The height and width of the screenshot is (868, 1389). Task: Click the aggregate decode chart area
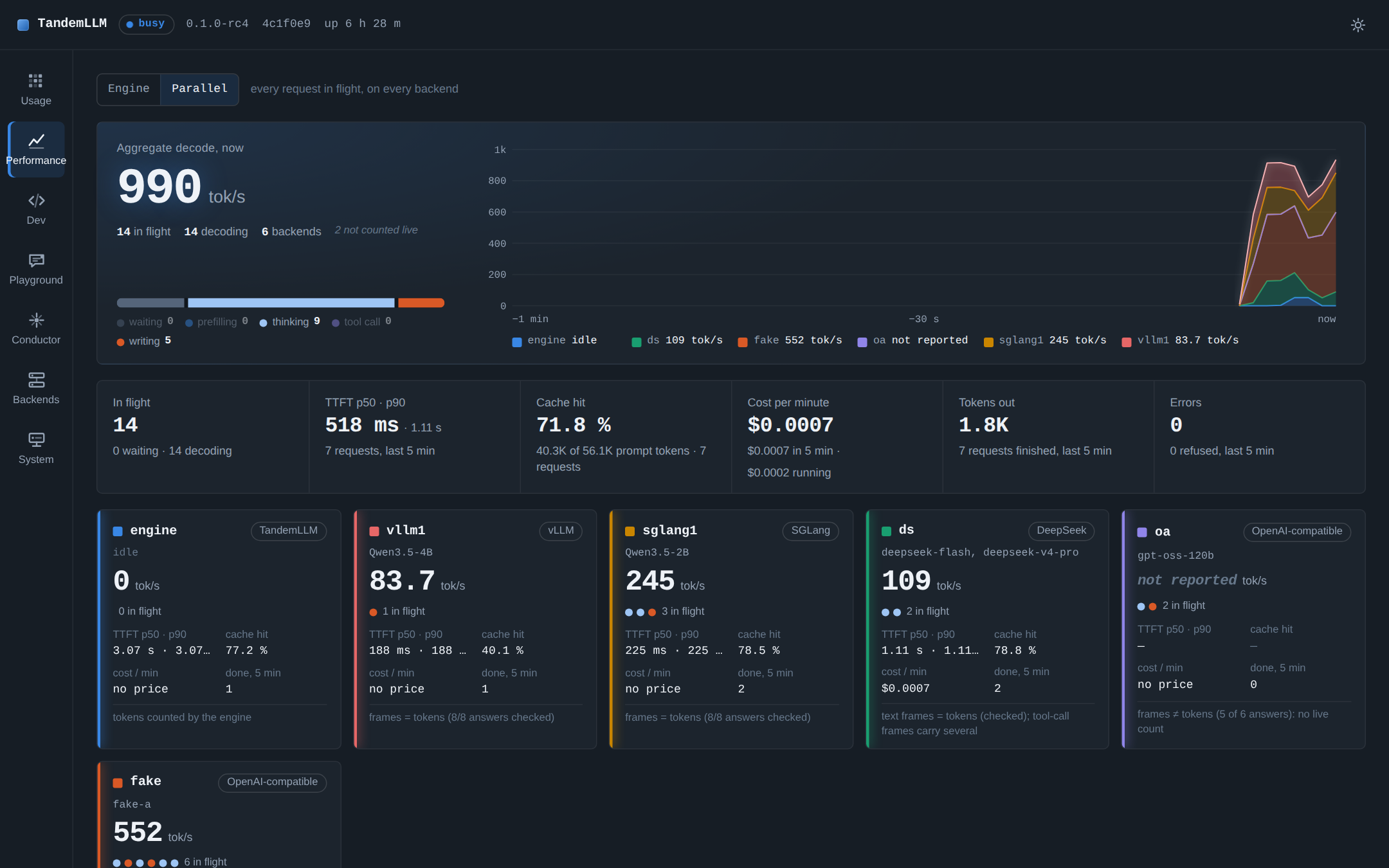pos(924,228)
